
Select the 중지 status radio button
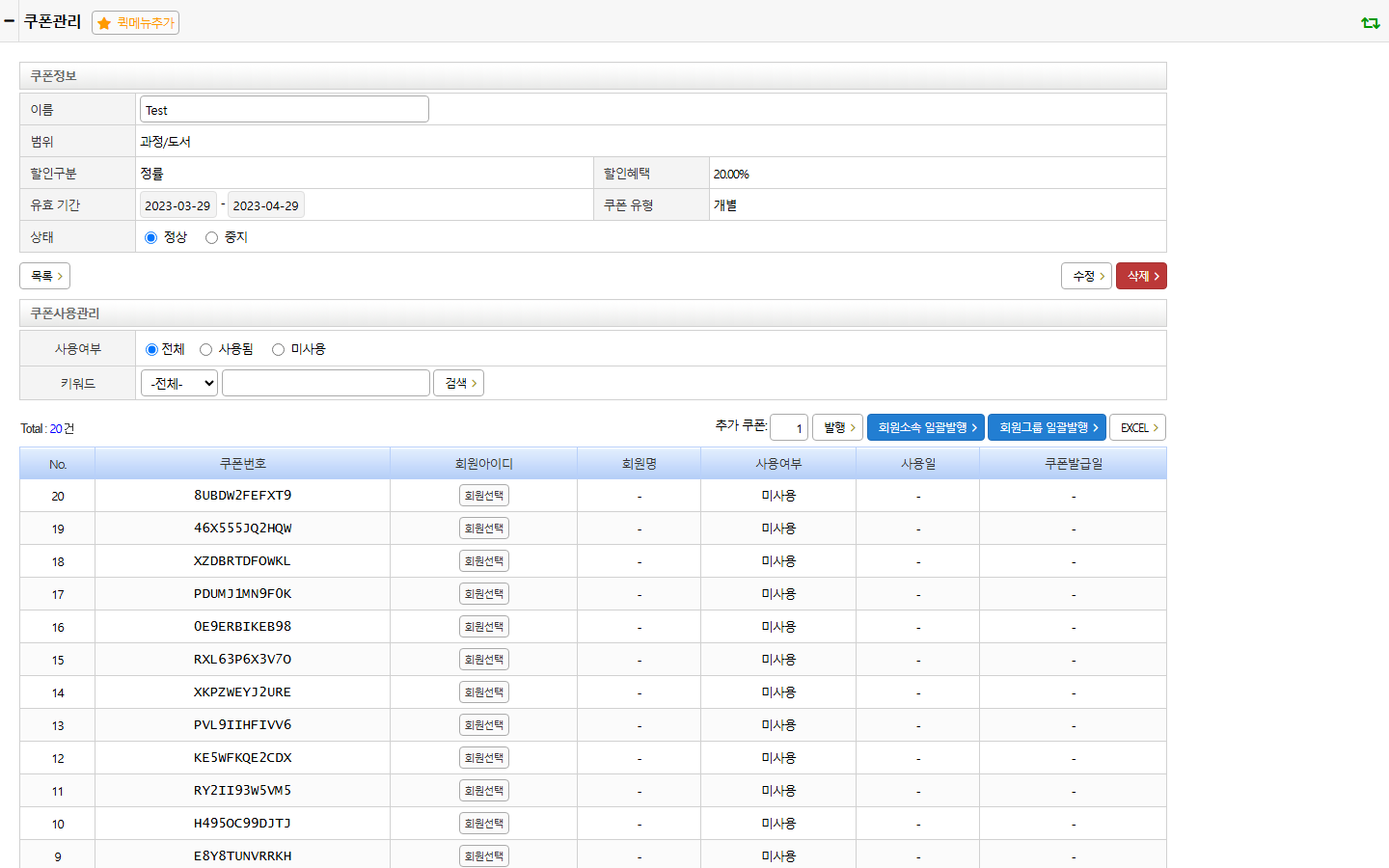tap(211, 237)
